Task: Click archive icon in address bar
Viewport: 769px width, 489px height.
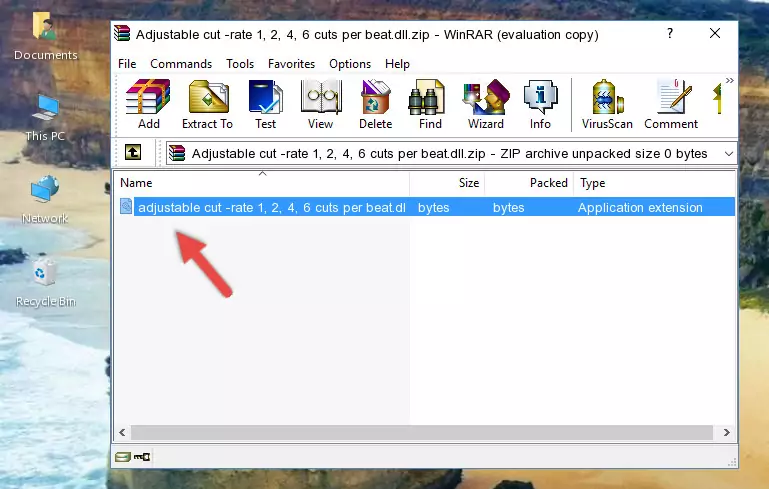Action: click(x=177, y=154)
